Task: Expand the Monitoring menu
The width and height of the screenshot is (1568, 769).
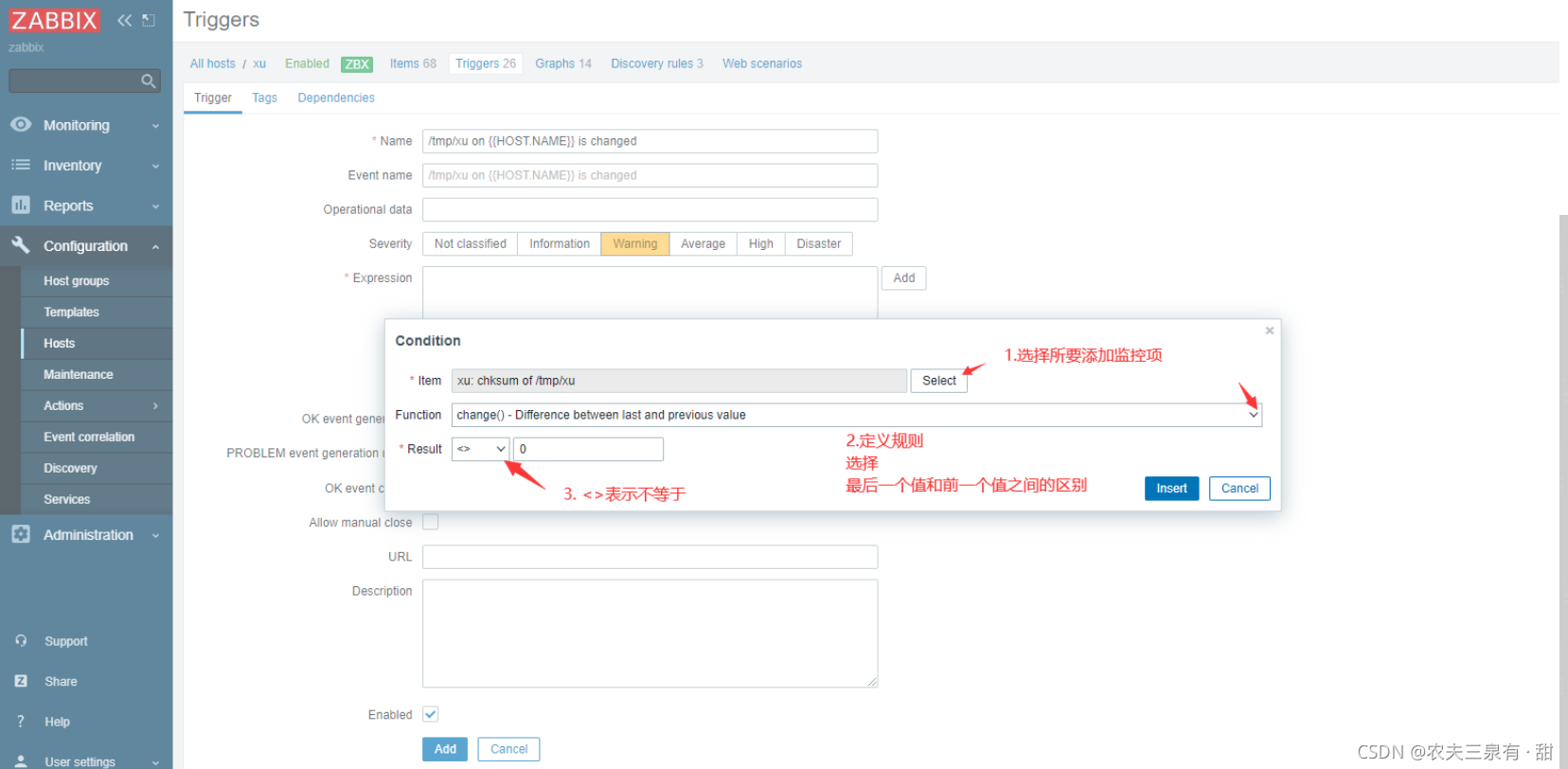Action: pos(155,125)
